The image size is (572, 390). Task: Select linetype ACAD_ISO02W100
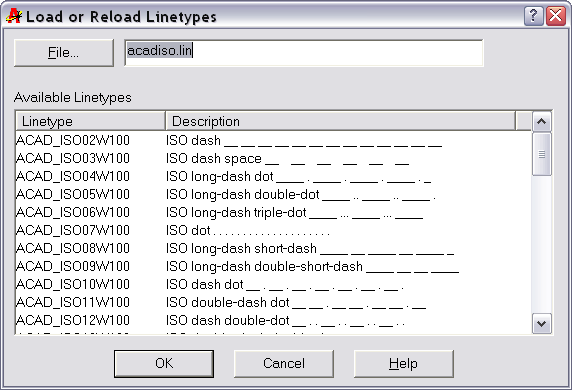coord(73,140)
